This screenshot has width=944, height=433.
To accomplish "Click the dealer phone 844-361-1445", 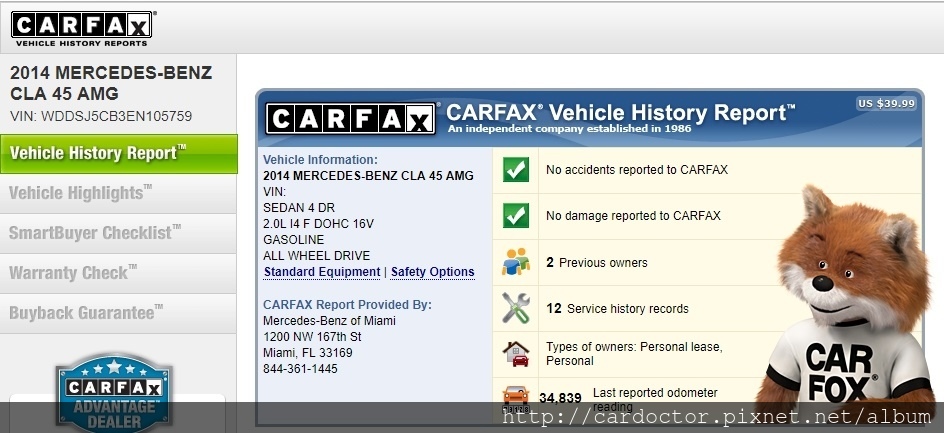I will [x=300, y=369].
